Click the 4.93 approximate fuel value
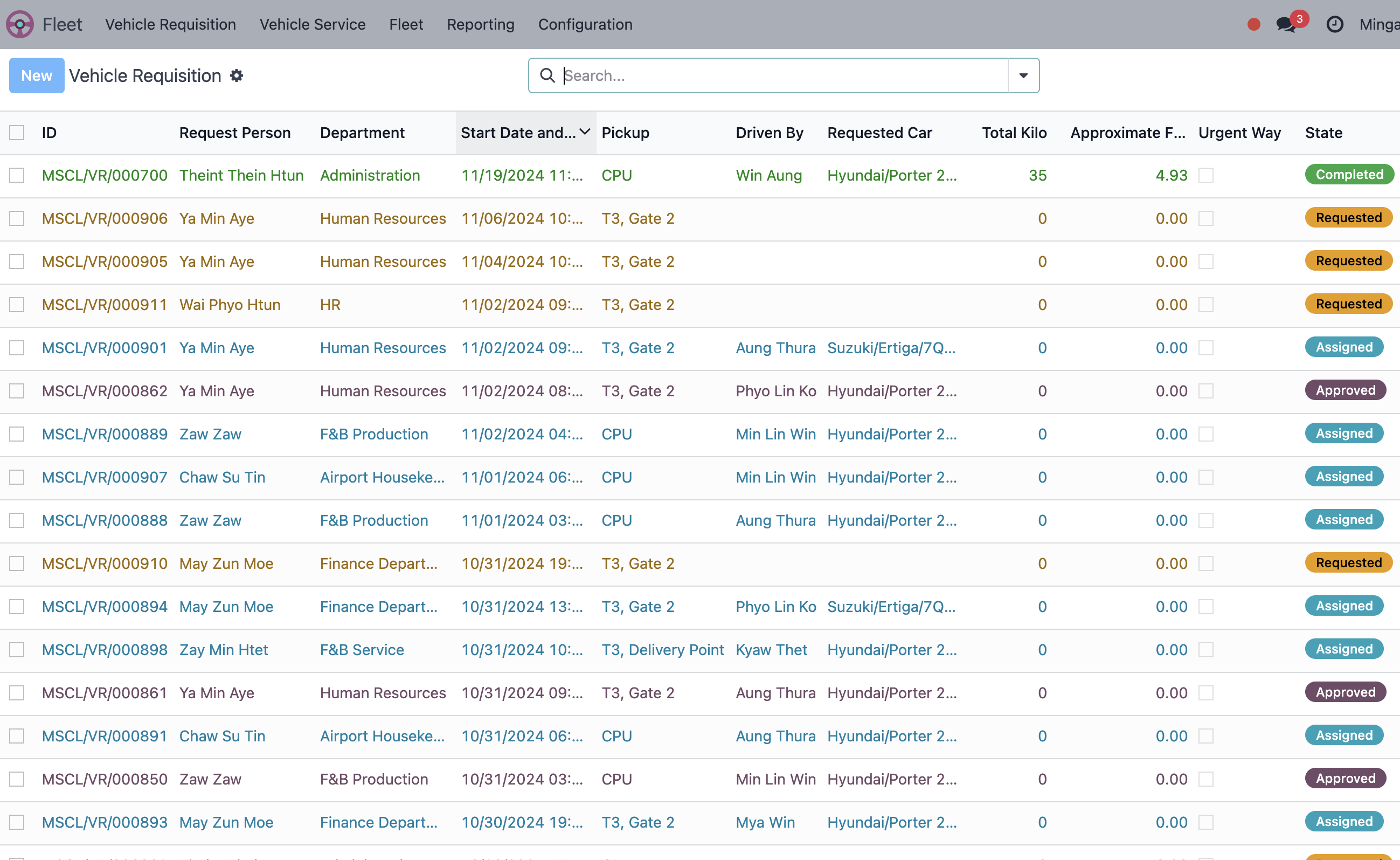Screen dimensions: 1400x860 click(x=1172, y=175)
